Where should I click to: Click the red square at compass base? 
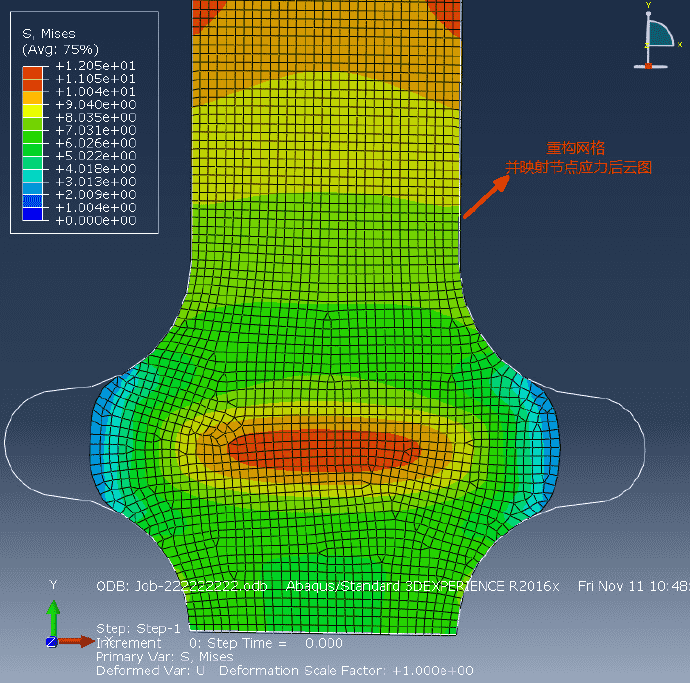pos(648,66)
